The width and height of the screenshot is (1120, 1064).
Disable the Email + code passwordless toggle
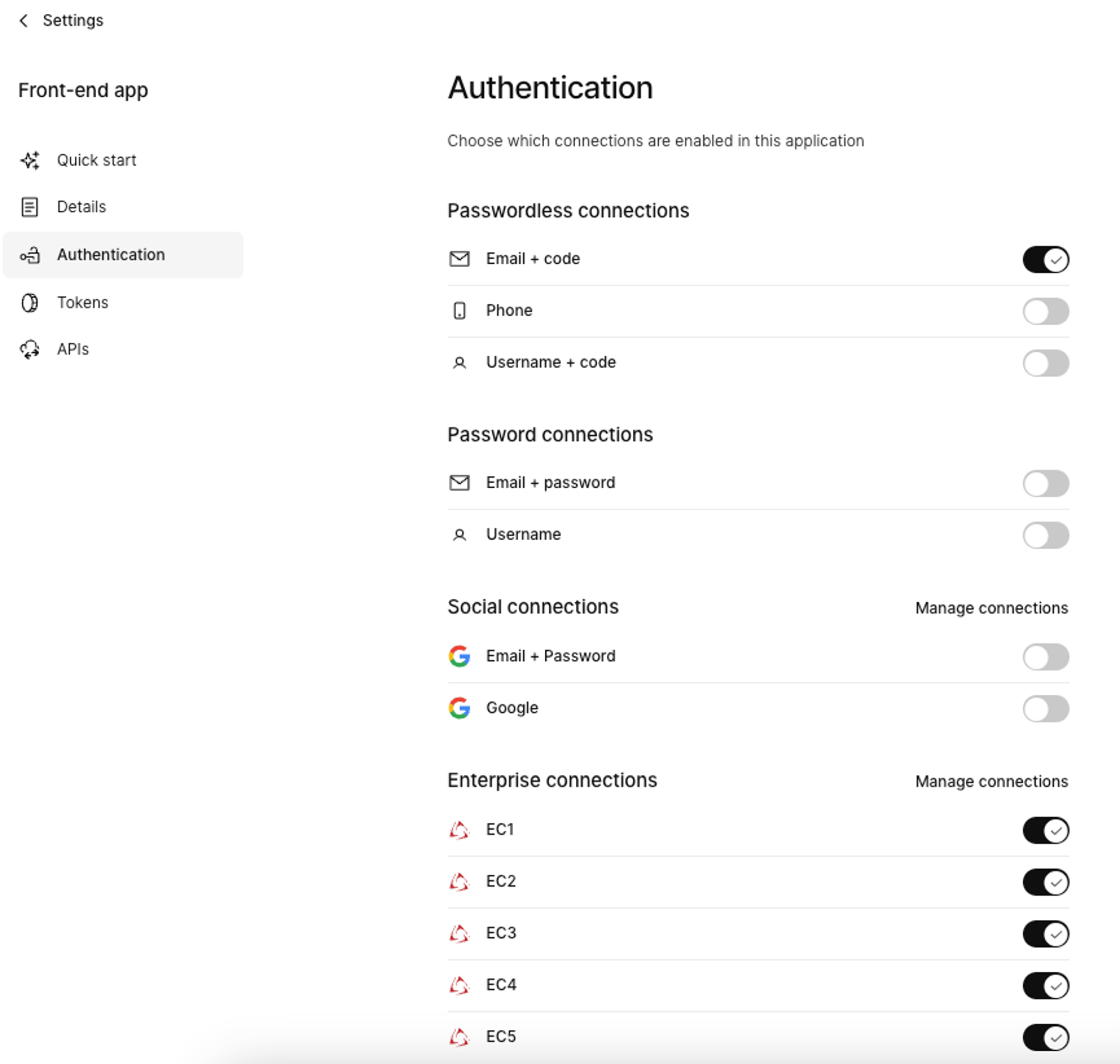coord(1046,260)
